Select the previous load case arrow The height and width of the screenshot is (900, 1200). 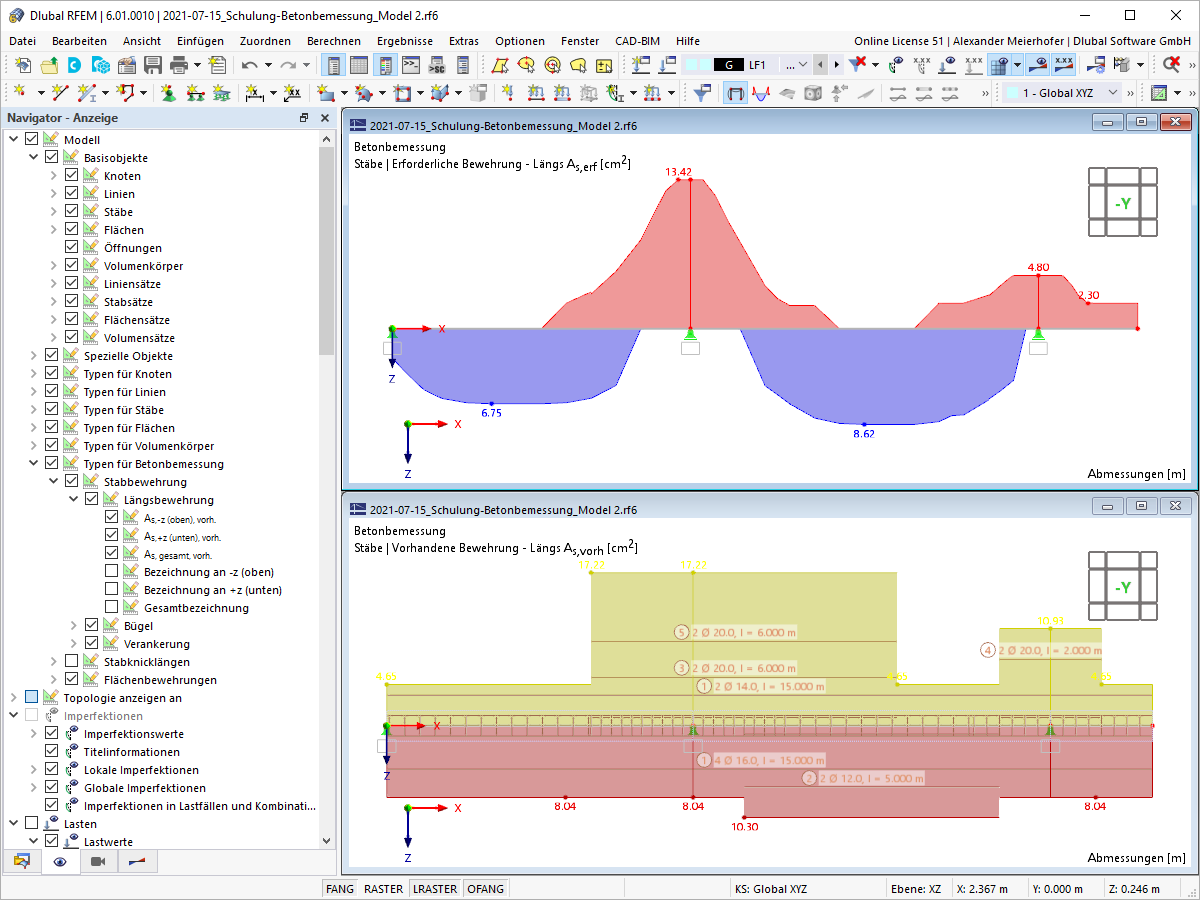click(x=820, y=65)
